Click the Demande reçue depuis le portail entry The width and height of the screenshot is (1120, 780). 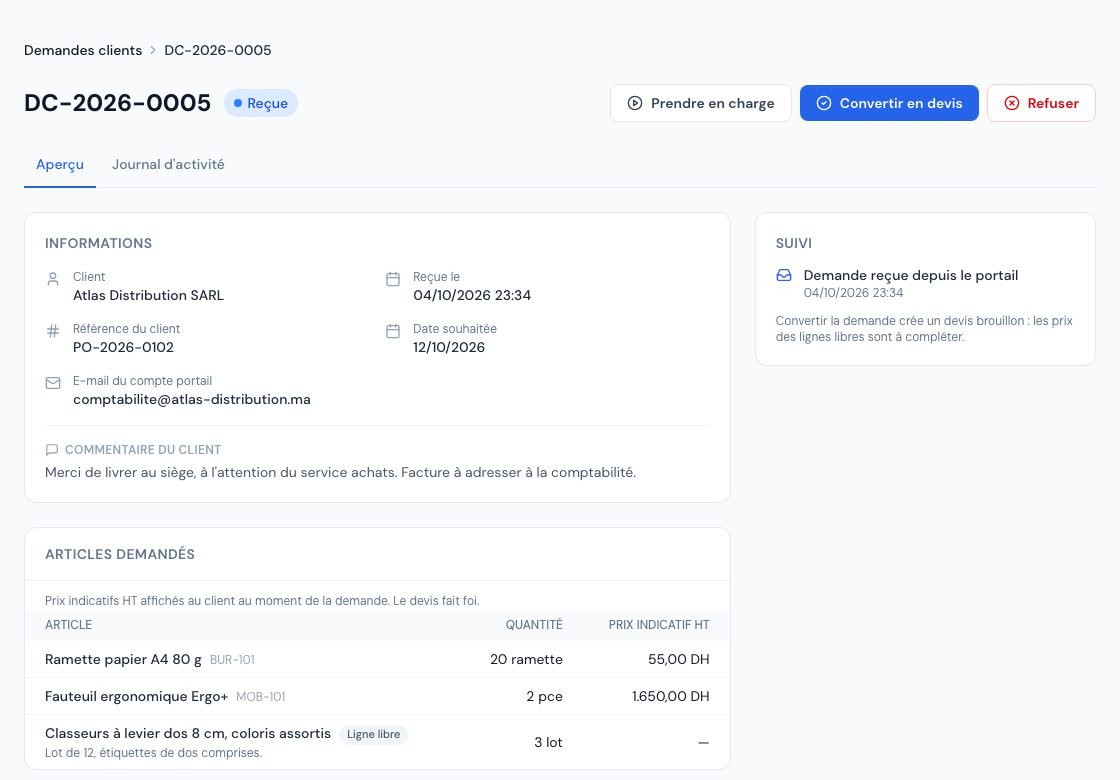click(911, 275)
